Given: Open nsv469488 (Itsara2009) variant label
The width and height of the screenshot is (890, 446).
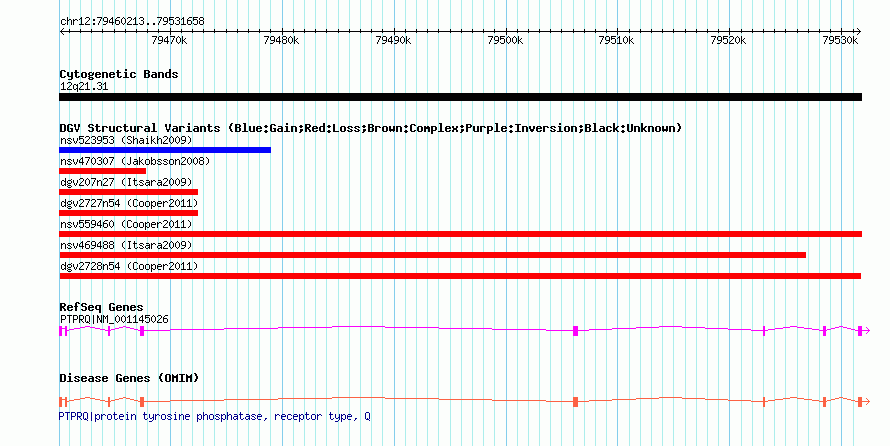Looking at the screenshot, I should [x=126, y=245].
